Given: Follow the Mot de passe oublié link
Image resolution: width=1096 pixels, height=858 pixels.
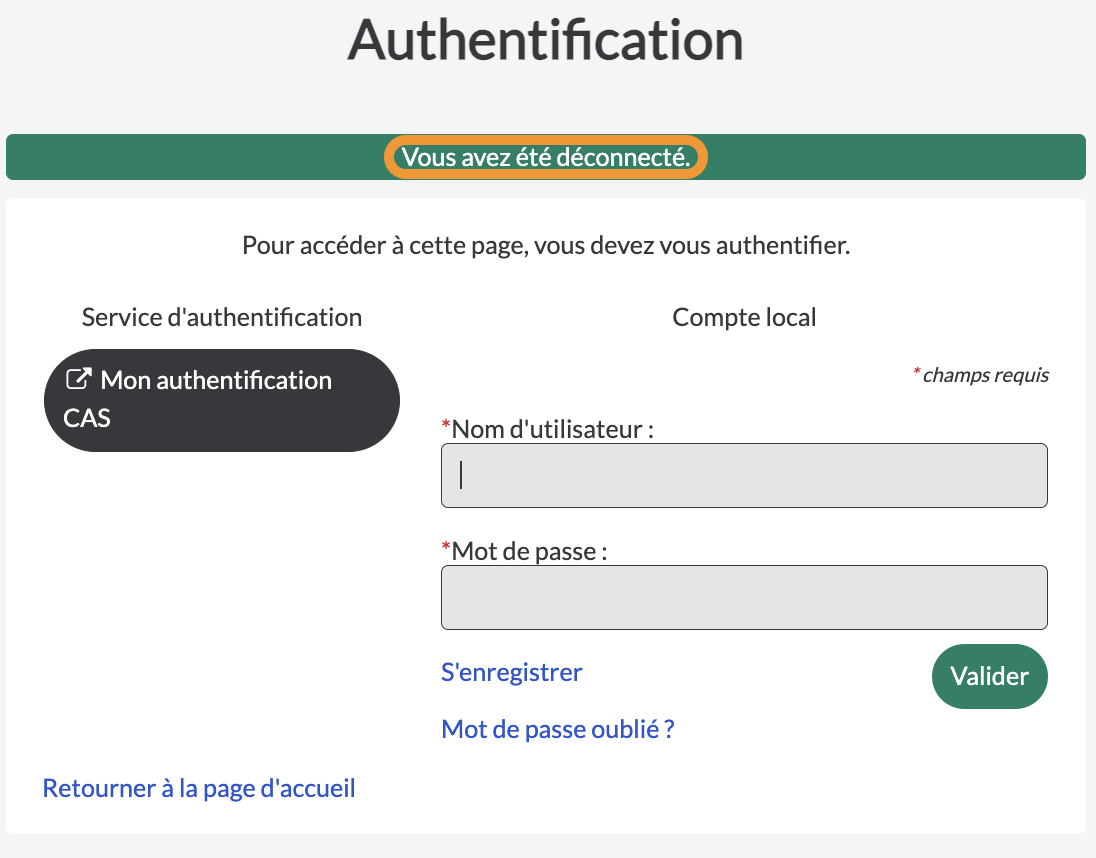Looking at the screenshot, I should point(557,729).
